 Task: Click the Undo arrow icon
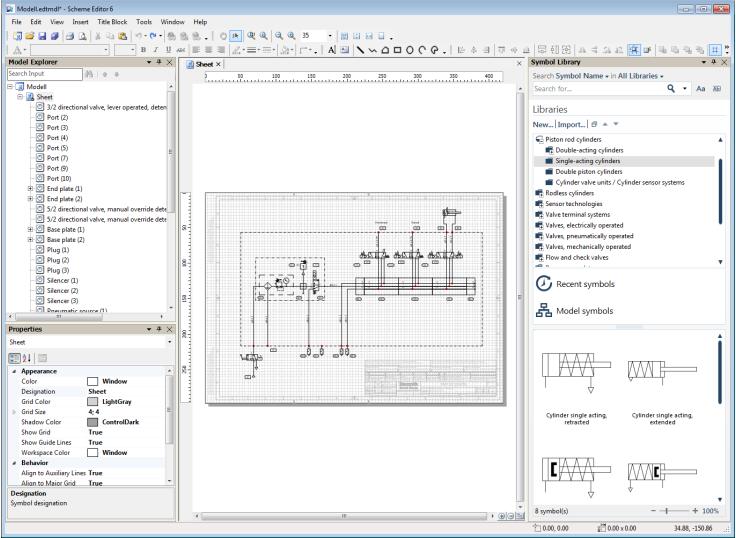click(x=139, y=36)
